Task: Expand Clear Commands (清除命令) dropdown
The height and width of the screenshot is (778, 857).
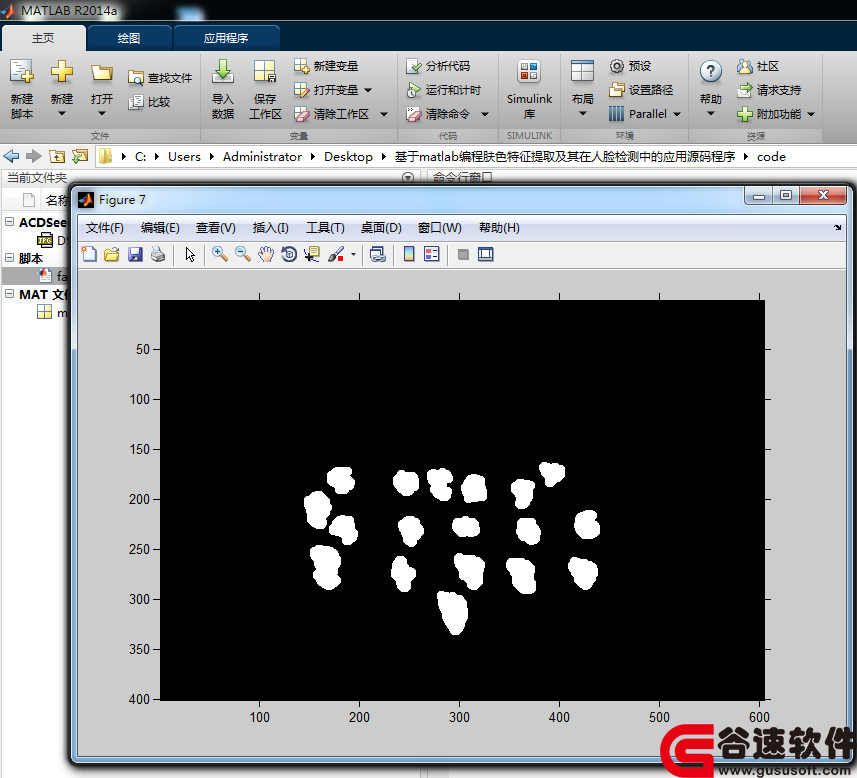Action: tap(485, 114)
